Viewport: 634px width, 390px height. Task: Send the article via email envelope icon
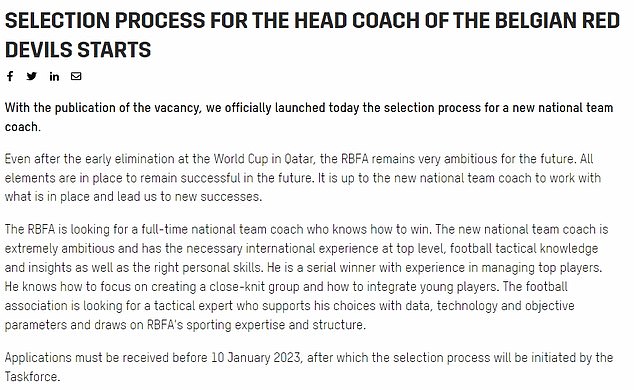coord(76,76)
